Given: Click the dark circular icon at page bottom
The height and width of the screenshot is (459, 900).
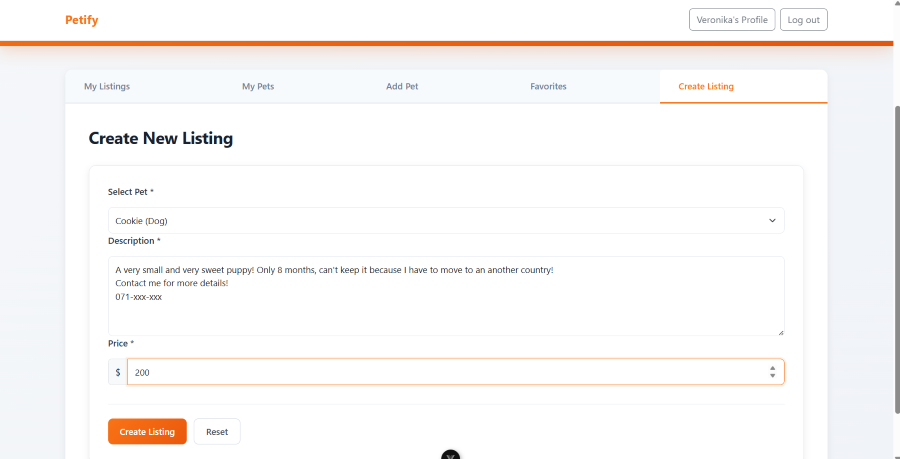Looking at the screenshot, I should [450, 455].
